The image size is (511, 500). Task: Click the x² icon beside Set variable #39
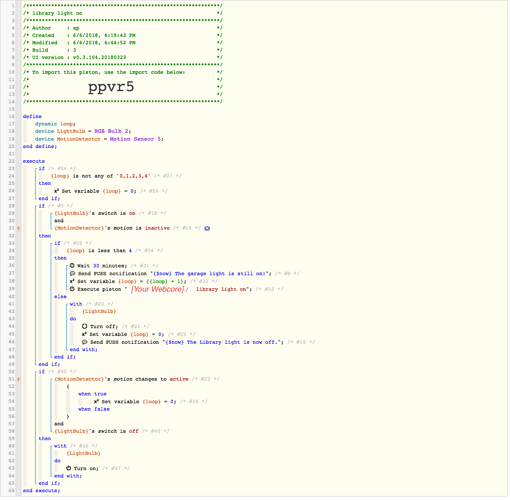(97, 403)
